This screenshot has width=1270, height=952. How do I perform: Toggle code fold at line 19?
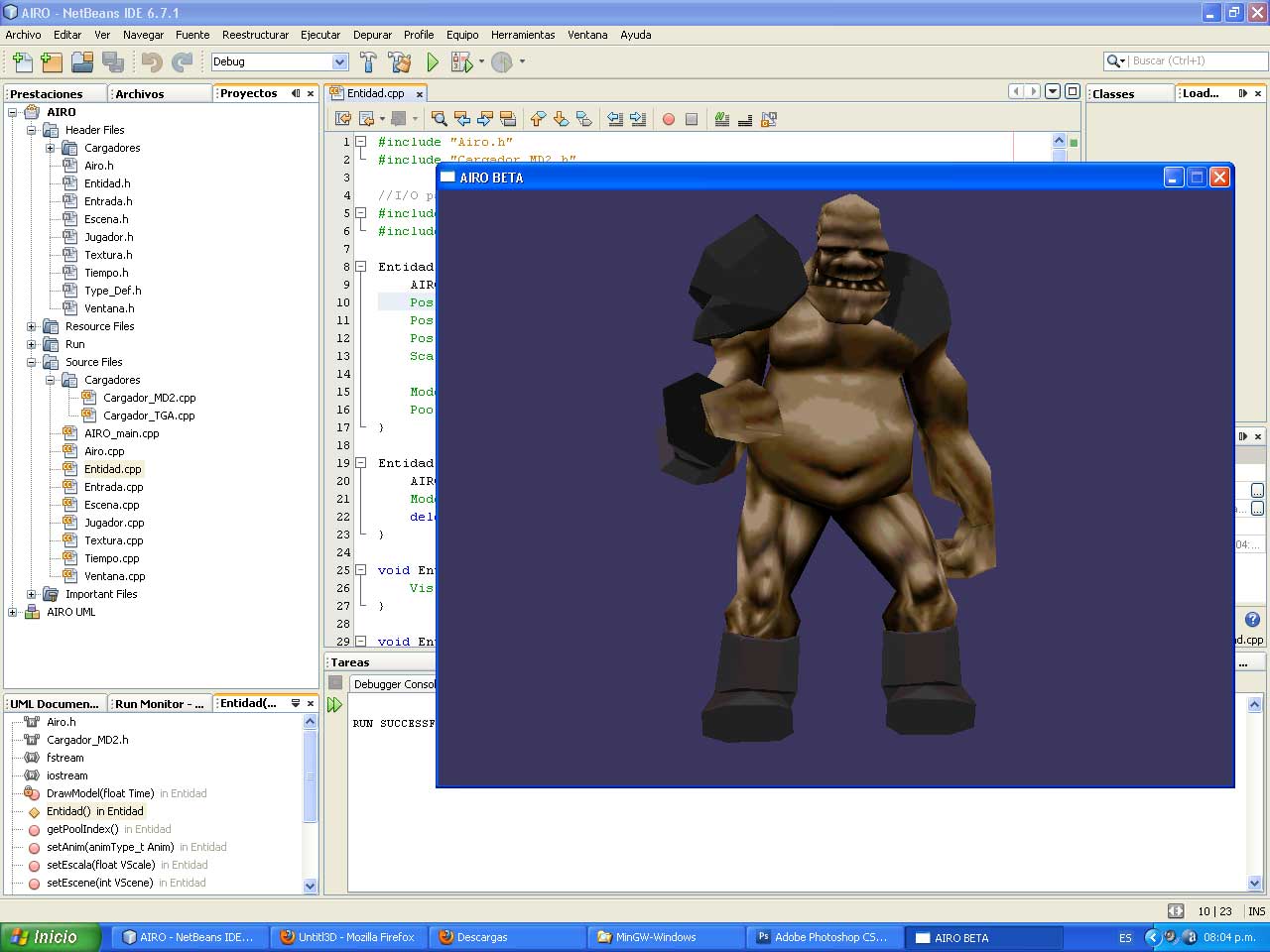pyautogui.click(x=361, y=463)
